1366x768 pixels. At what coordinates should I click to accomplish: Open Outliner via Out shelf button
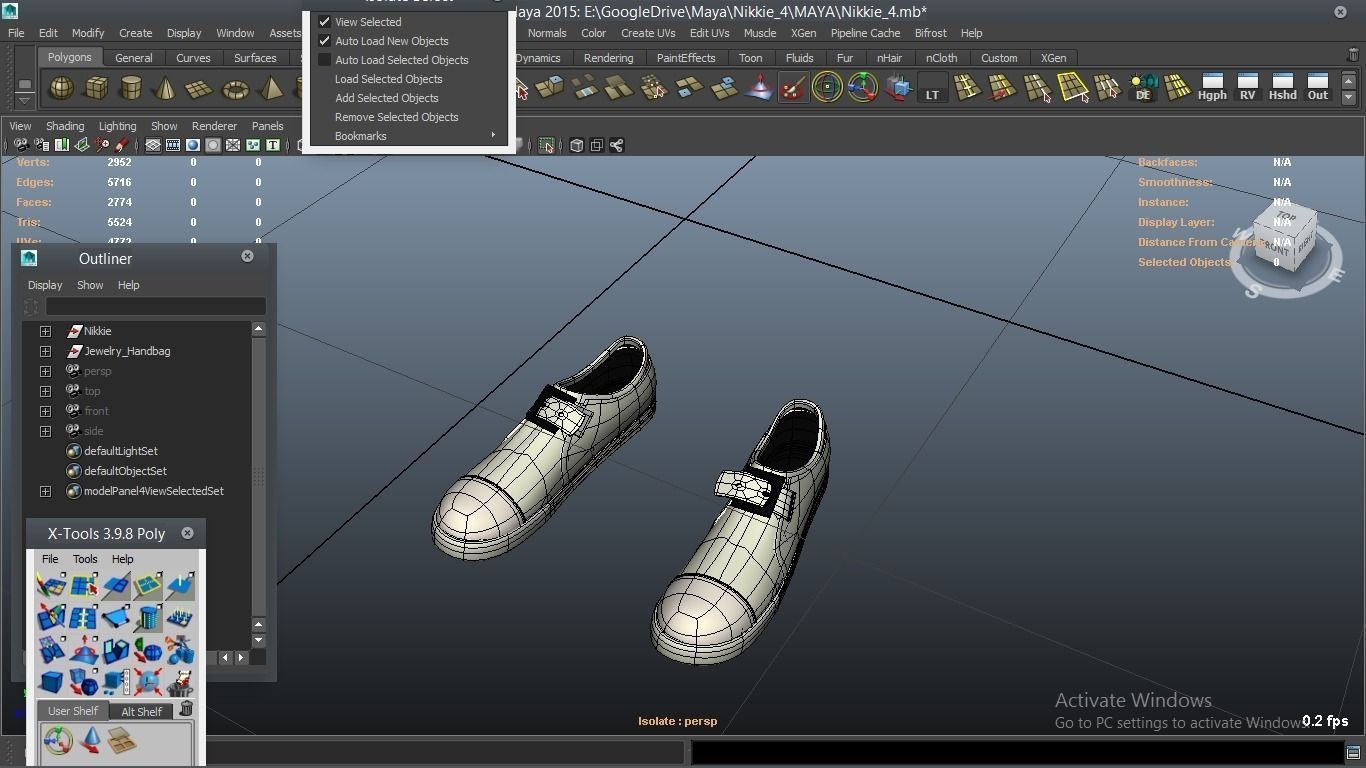(x=1318, y=88)
